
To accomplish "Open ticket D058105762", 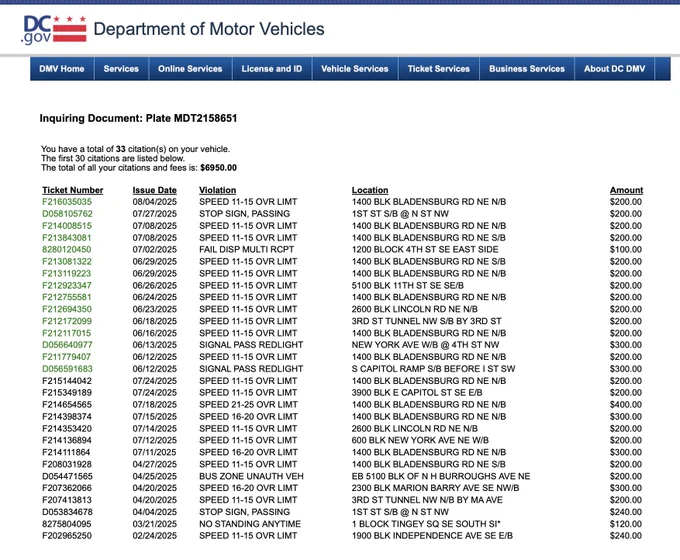I will [67, 213].
